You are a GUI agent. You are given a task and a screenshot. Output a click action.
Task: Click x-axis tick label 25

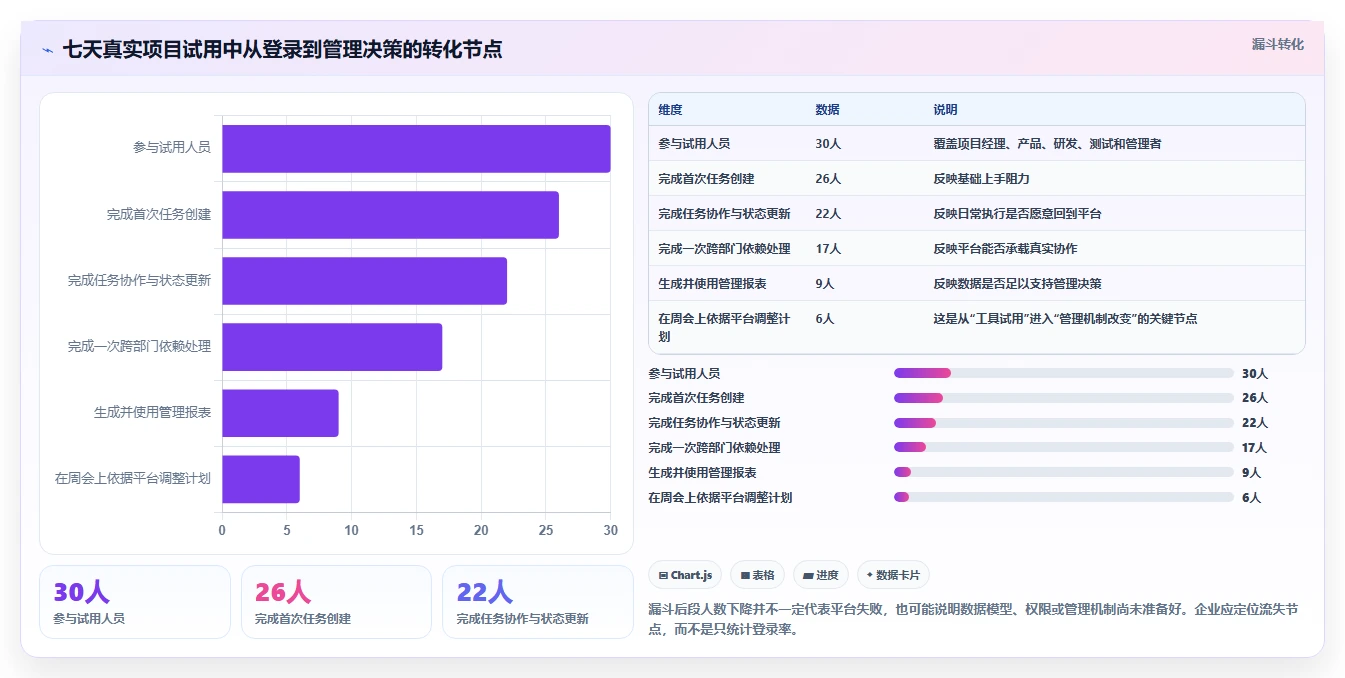pos(546,530)
